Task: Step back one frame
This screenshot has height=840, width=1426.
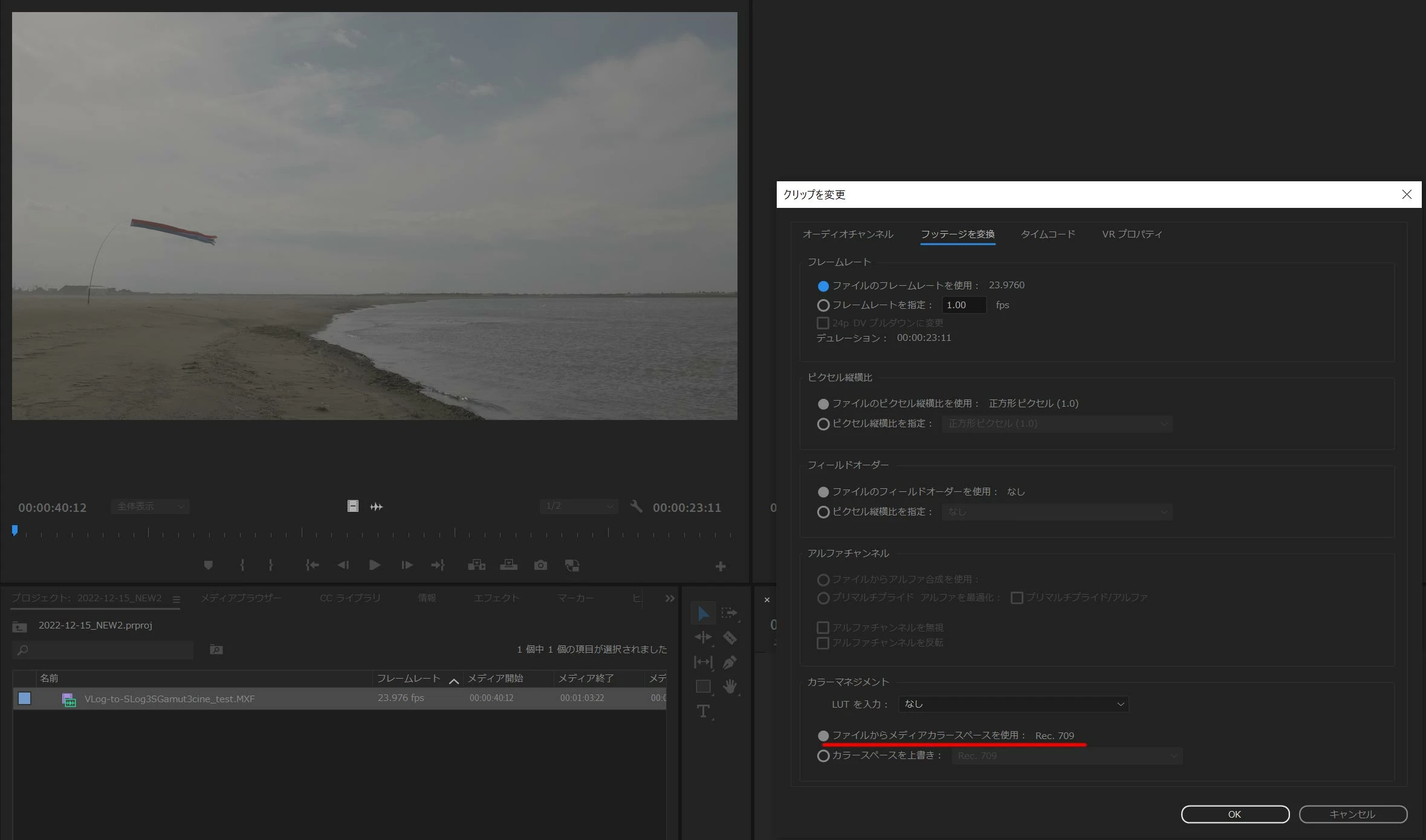Action: pyautogui.click(x=343, y=565)
